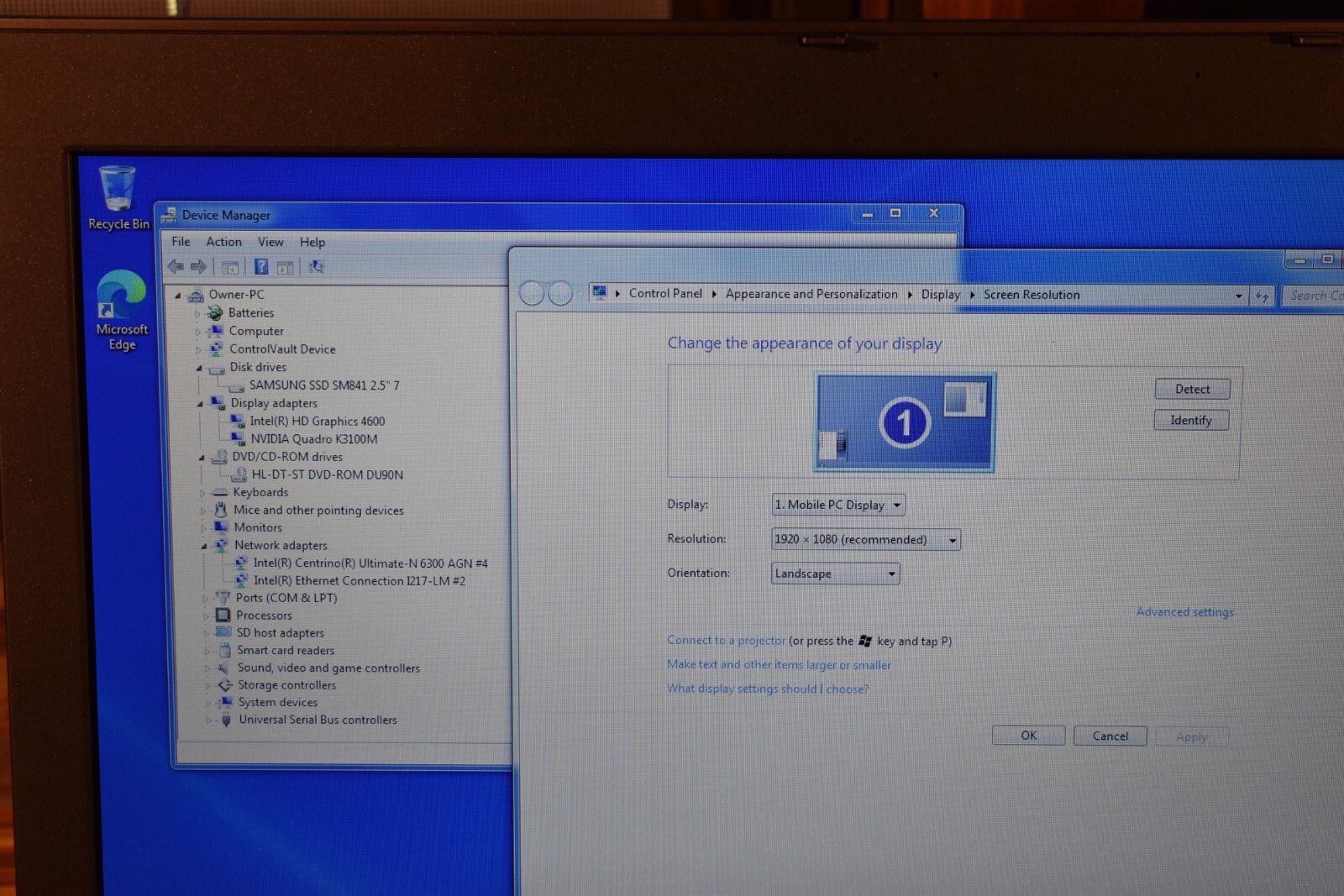Select Intel(R) HD Graphics 4600 adapter
The height and width of the screenshot is (896, 1344).
317,422
